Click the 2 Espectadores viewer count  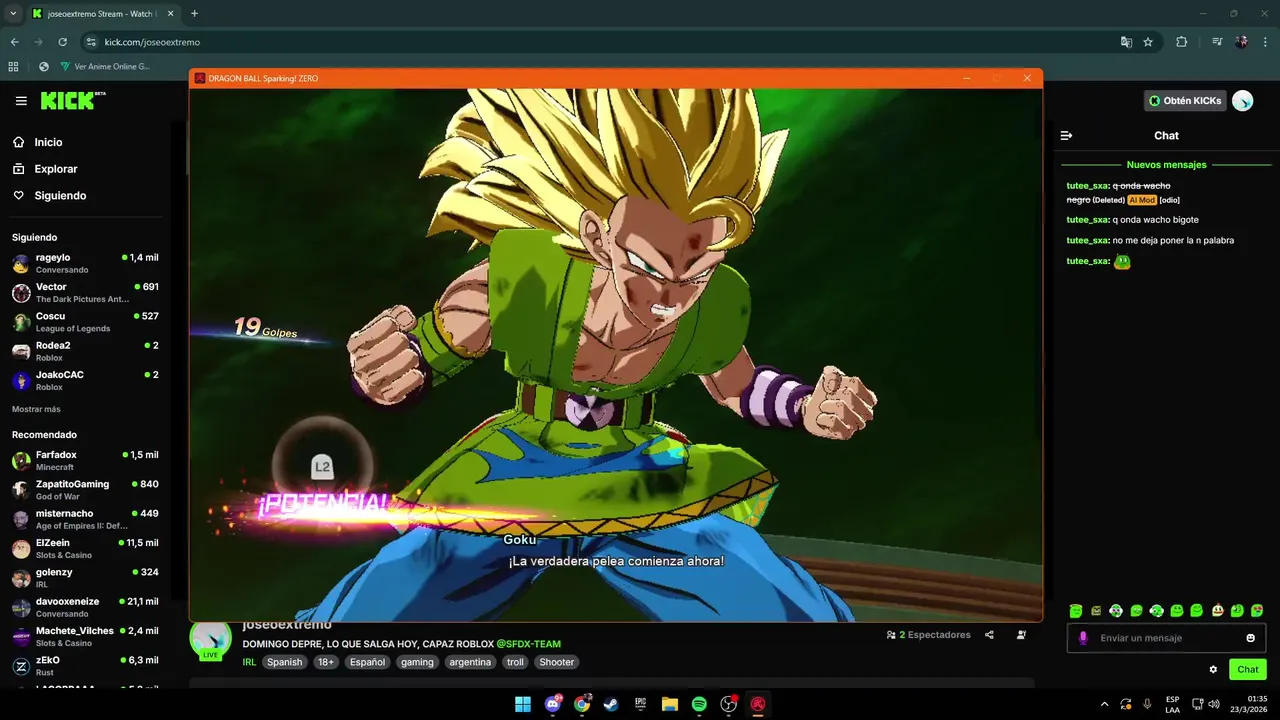point(929,635)
